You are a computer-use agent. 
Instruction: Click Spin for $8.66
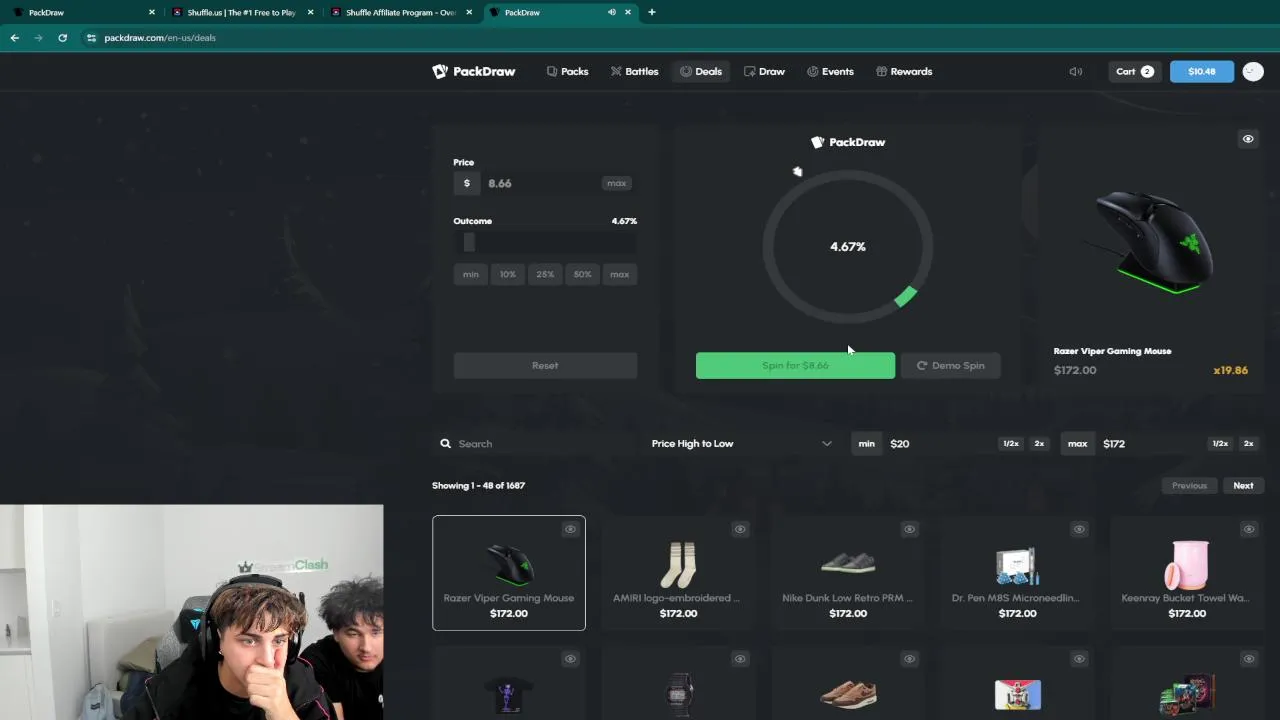pyautogui.click(x=795, y=366)
